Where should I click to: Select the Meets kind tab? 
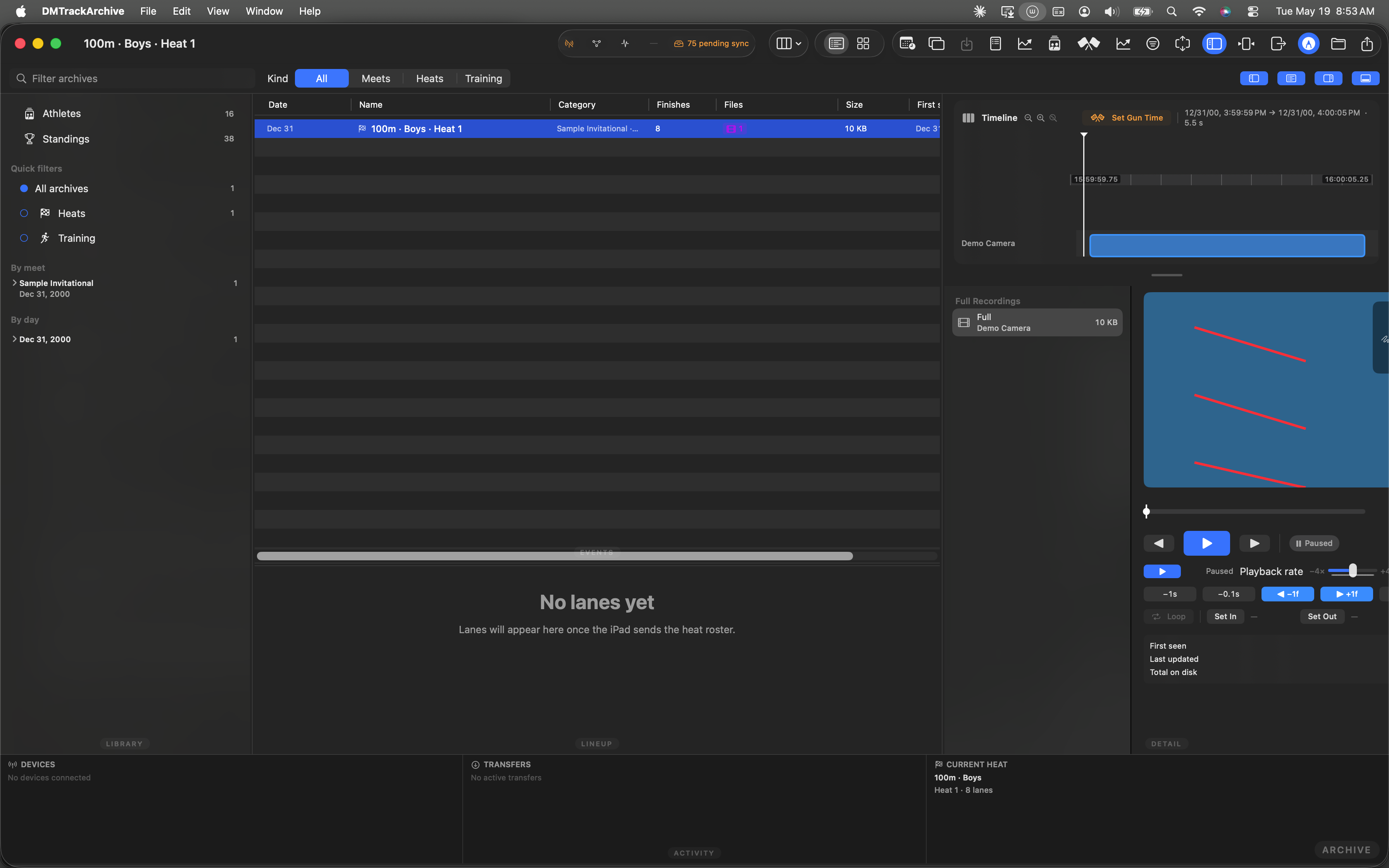click(376, 79)
